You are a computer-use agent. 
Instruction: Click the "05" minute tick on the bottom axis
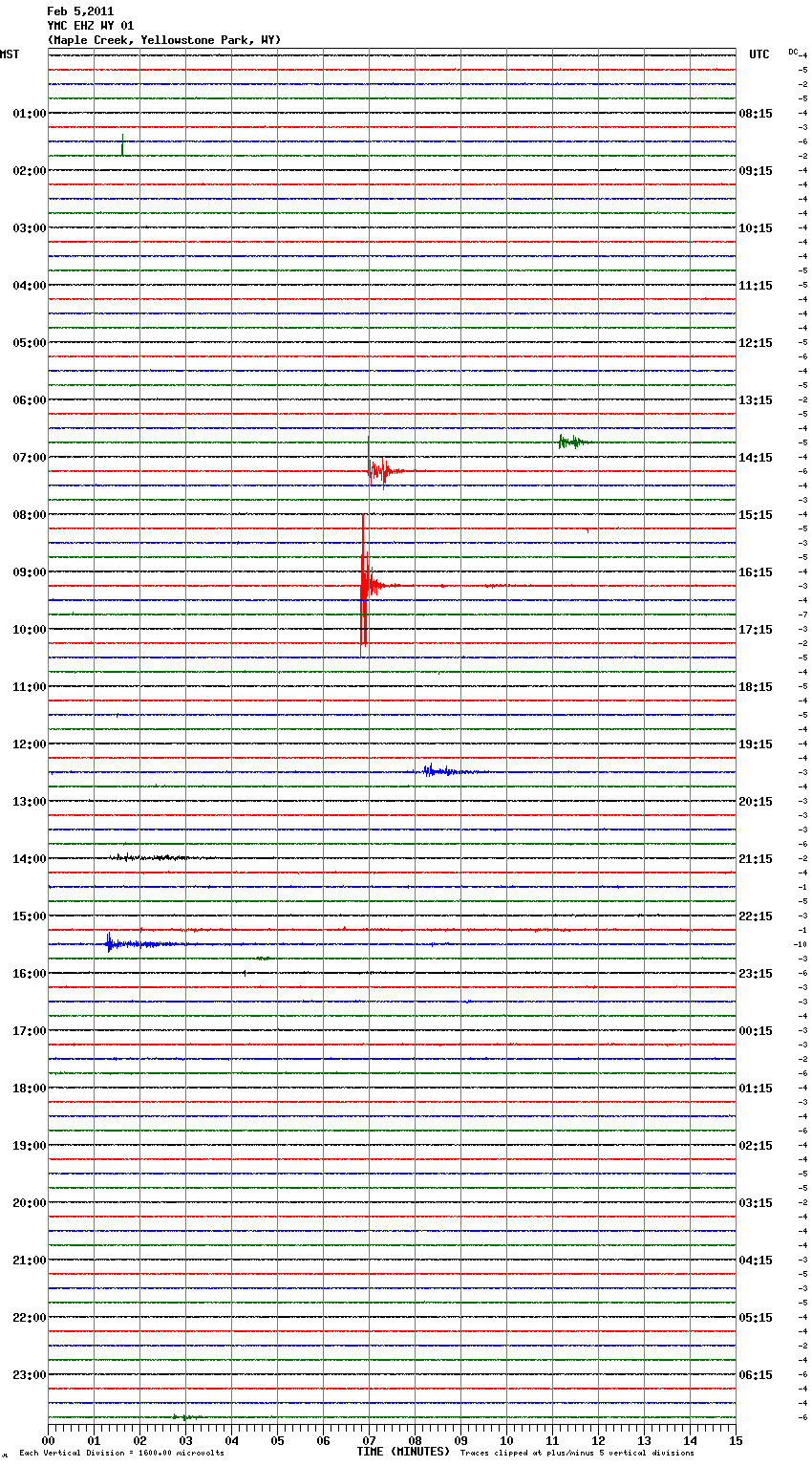(x=277, y=1440)
